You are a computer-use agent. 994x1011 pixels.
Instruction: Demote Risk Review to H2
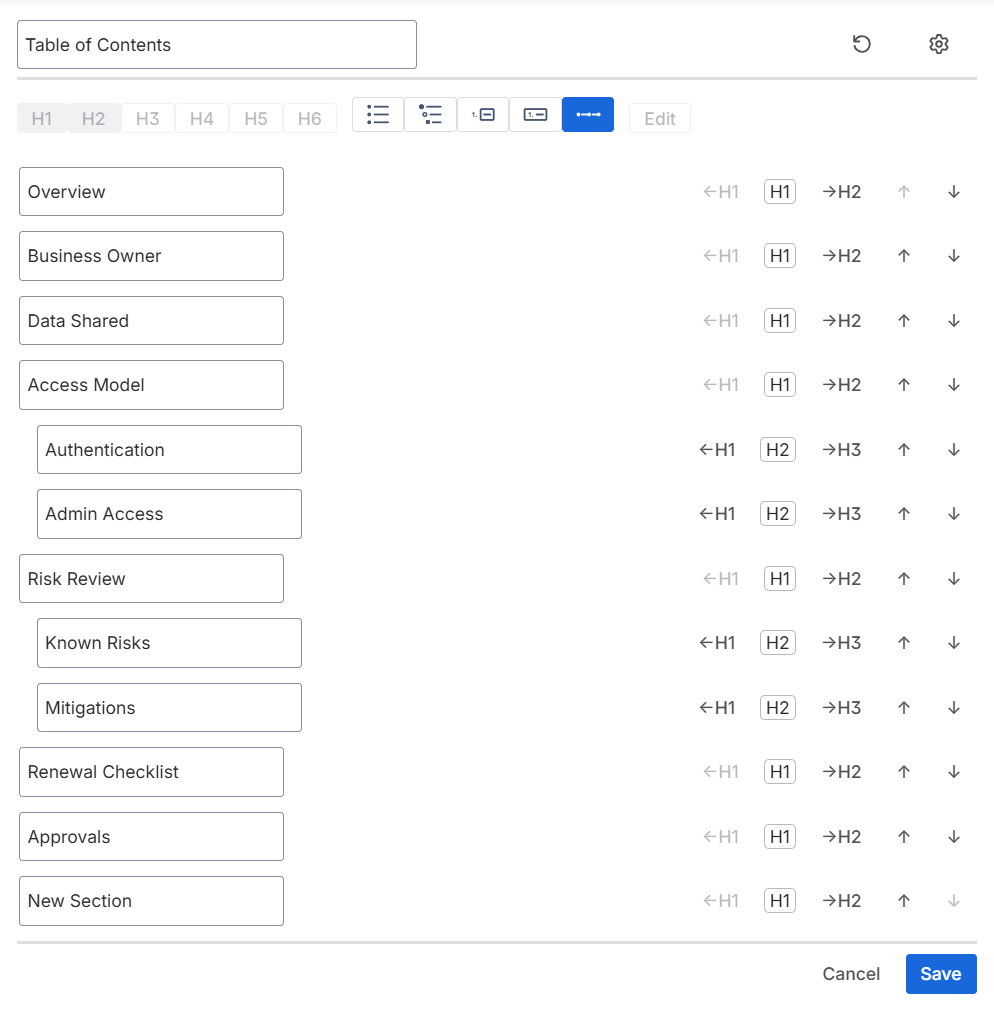(842, 578)
